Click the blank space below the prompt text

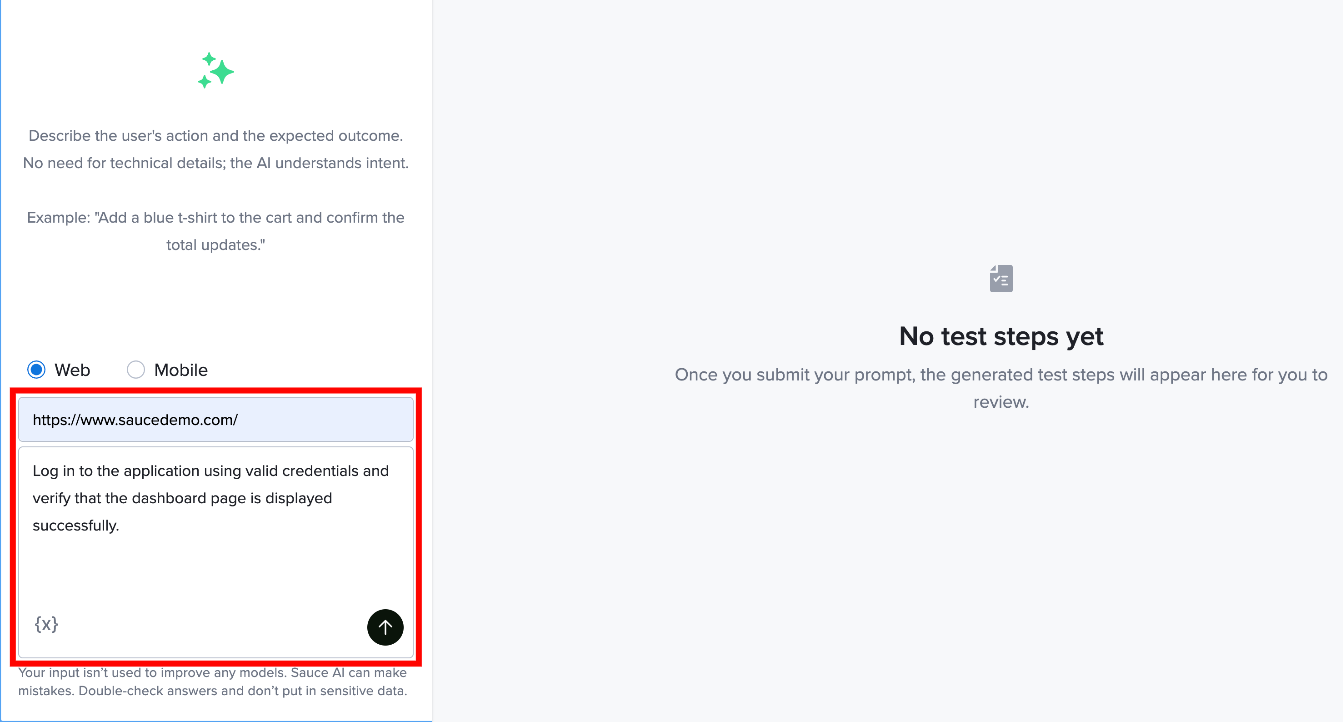point(216,572)
